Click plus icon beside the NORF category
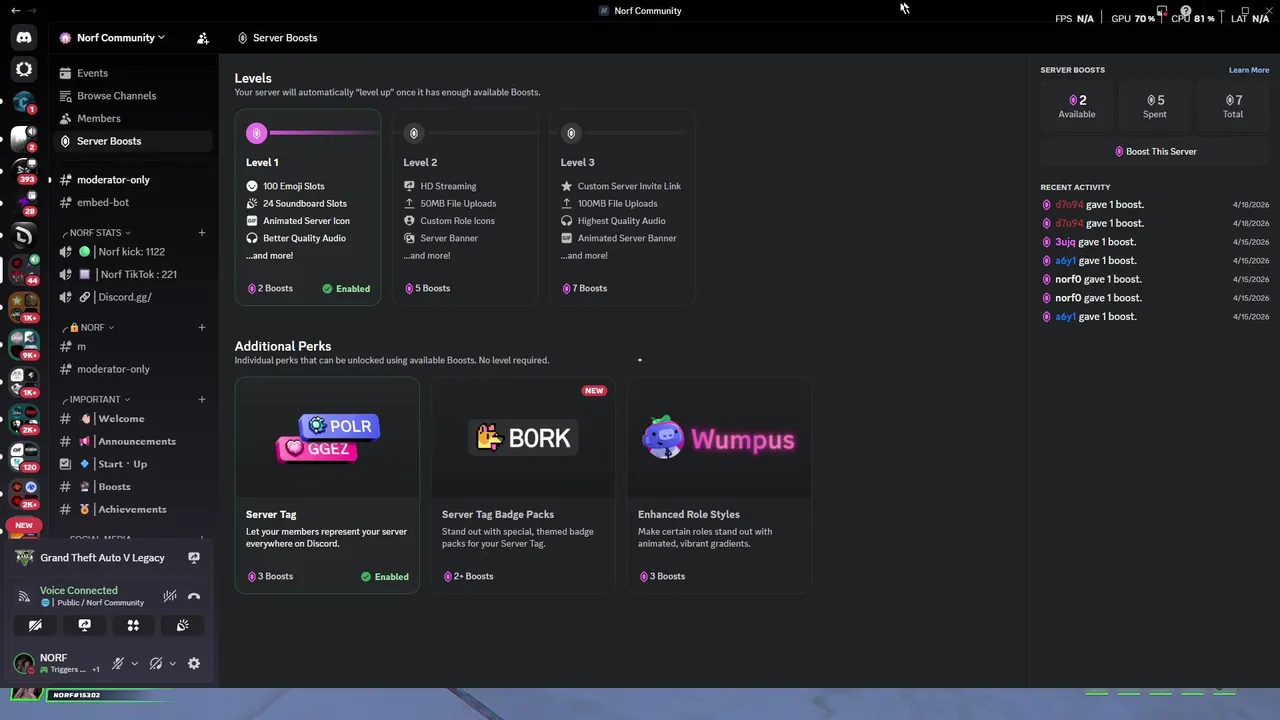Screen dimensions: 1280x720 pyautogui.click(x=202, y=327)
